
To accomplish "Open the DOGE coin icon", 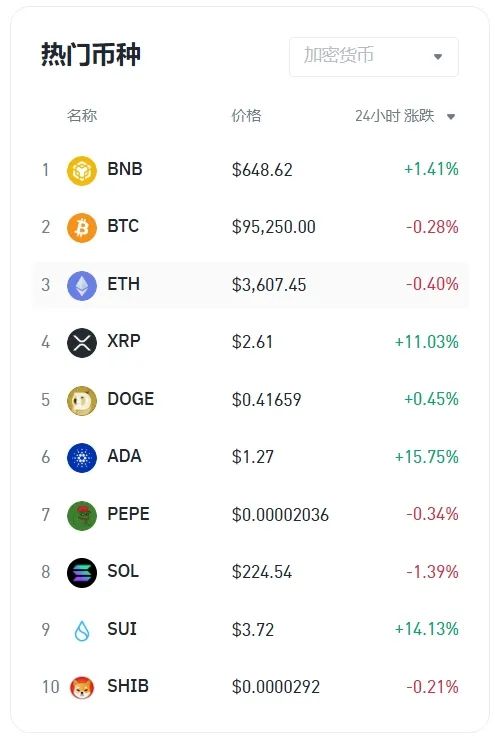I will coord(82,401).
